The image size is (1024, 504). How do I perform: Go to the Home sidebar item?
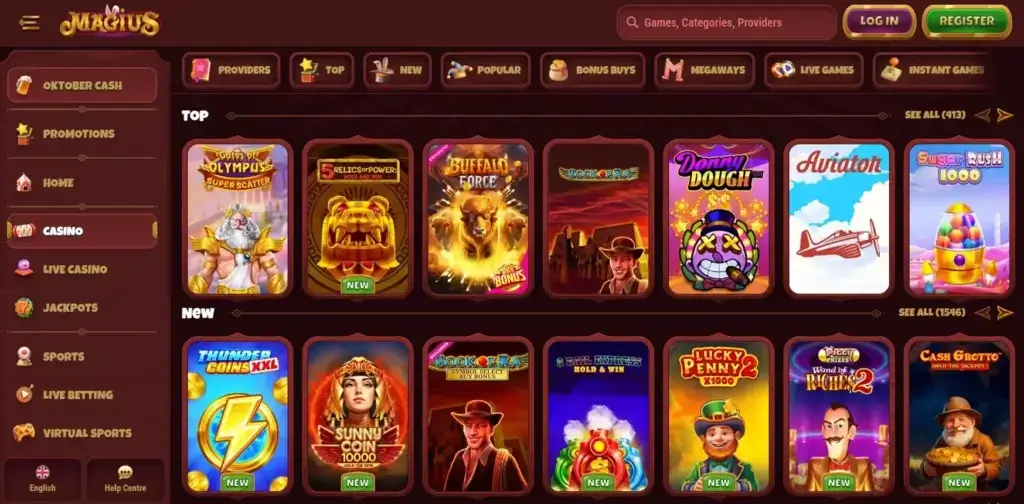[82, 183]
